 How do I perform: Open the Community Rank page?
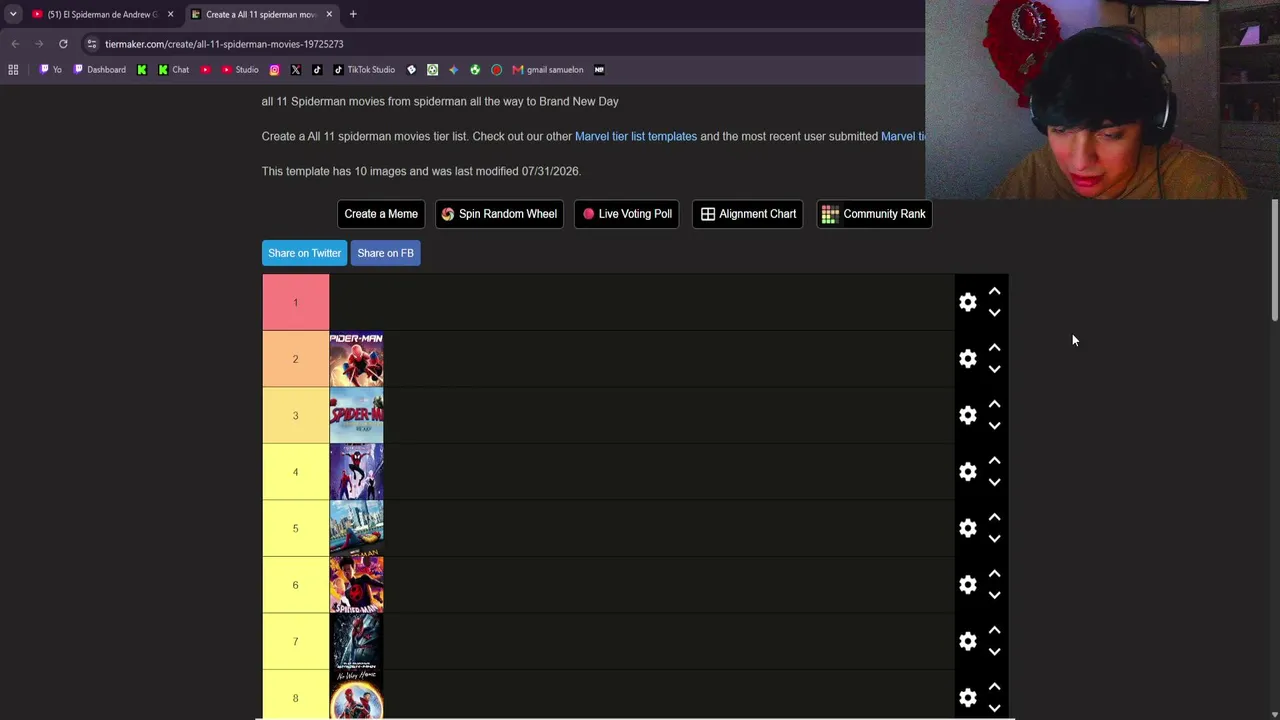874,214
